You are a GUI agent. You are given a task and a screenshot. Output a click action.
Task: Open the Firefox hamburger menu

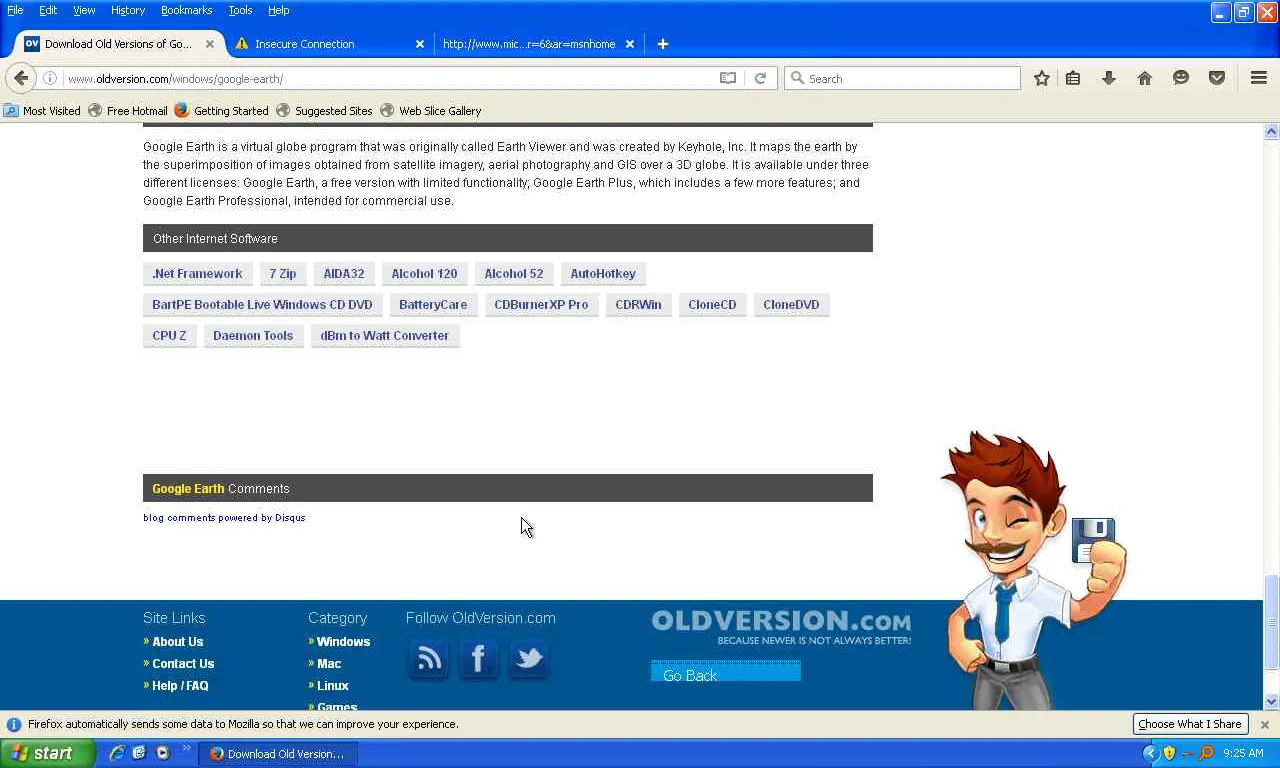[1259, 78]
